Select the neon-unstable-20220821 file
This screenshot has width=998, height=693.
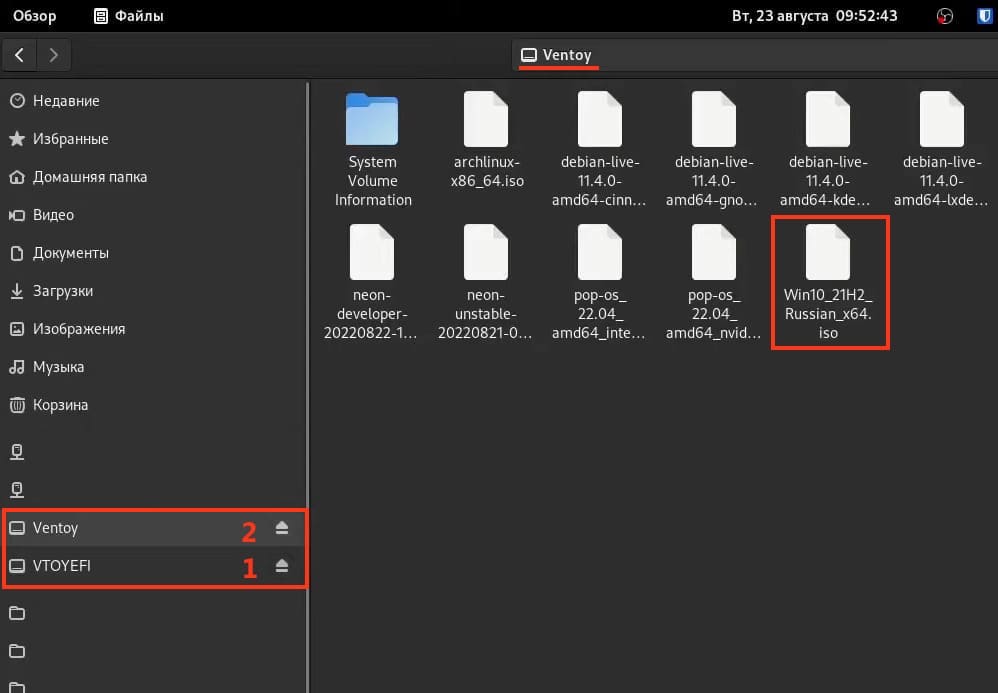pos(486,283)
